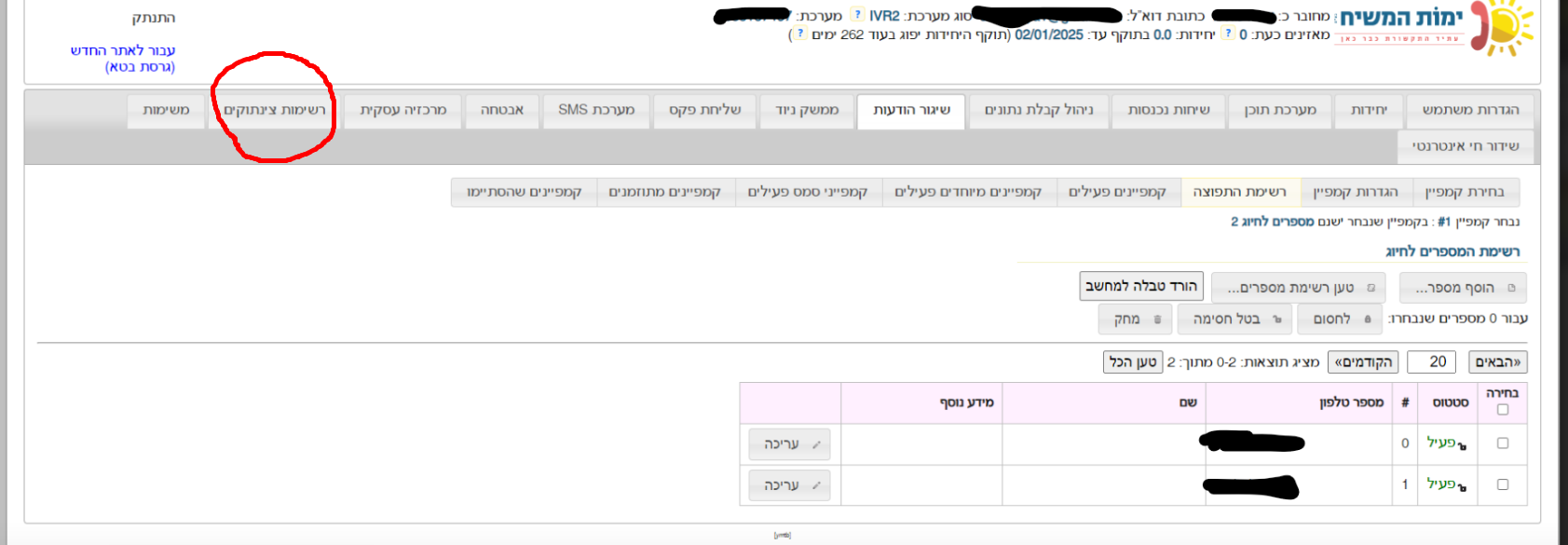Click עריכה edit button for row 0

coord(789,444)
